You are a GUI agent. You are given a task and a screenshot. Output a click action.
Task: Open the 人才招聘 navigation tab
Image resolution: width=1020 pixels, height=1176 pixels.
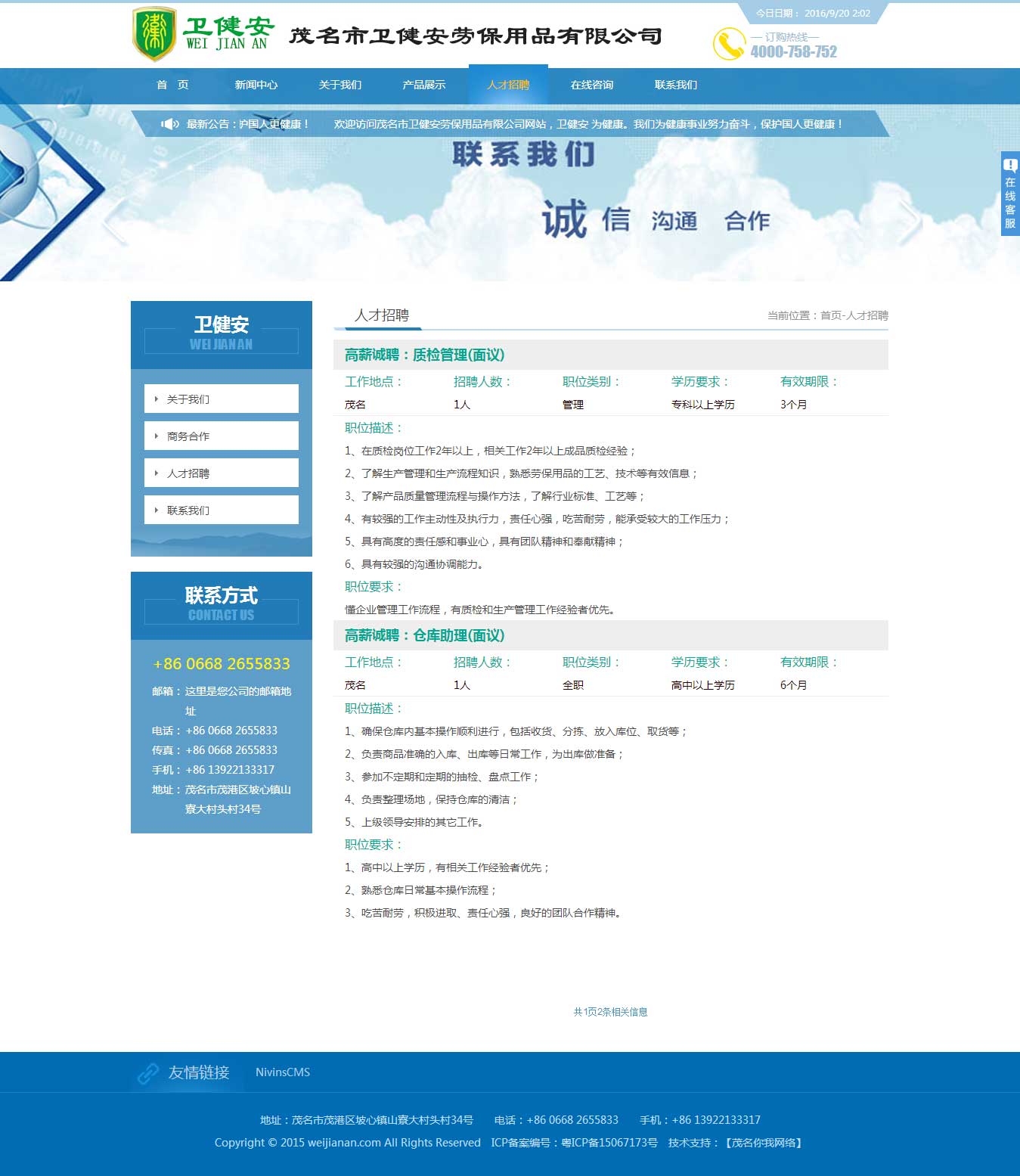pos(508,85)
